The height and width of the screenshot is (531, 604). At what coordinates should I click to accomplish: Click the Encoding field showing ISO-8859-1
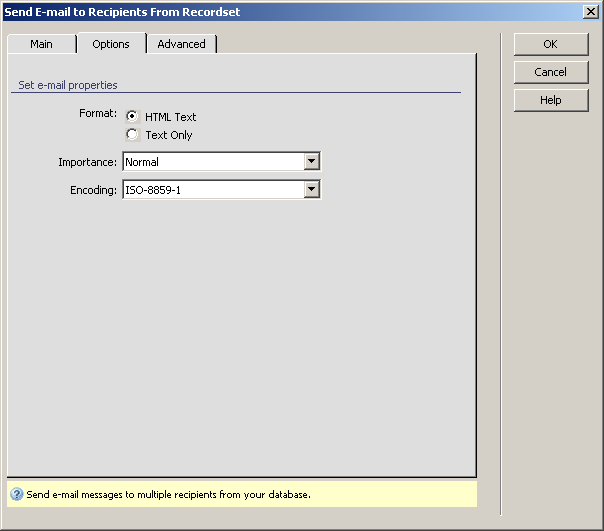[x=212, y=190]
